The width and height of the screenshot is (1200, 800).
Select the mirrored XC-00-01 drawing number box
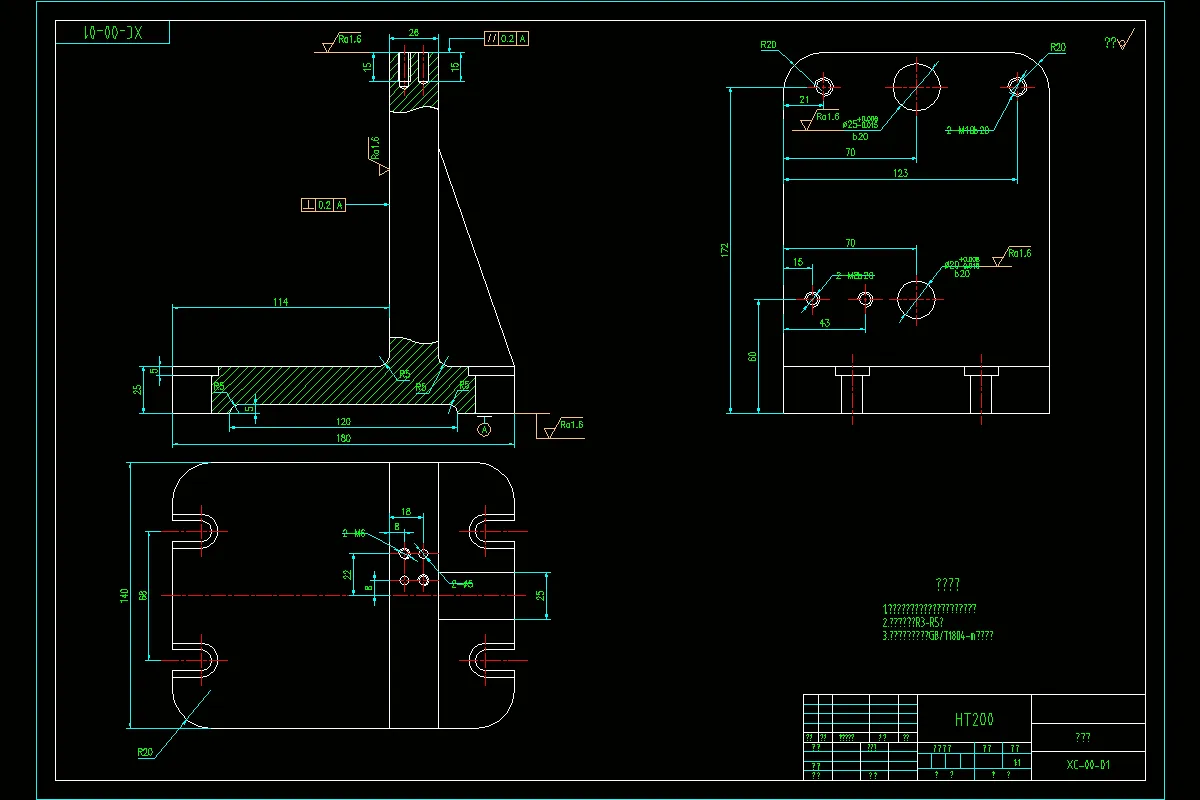112,33
